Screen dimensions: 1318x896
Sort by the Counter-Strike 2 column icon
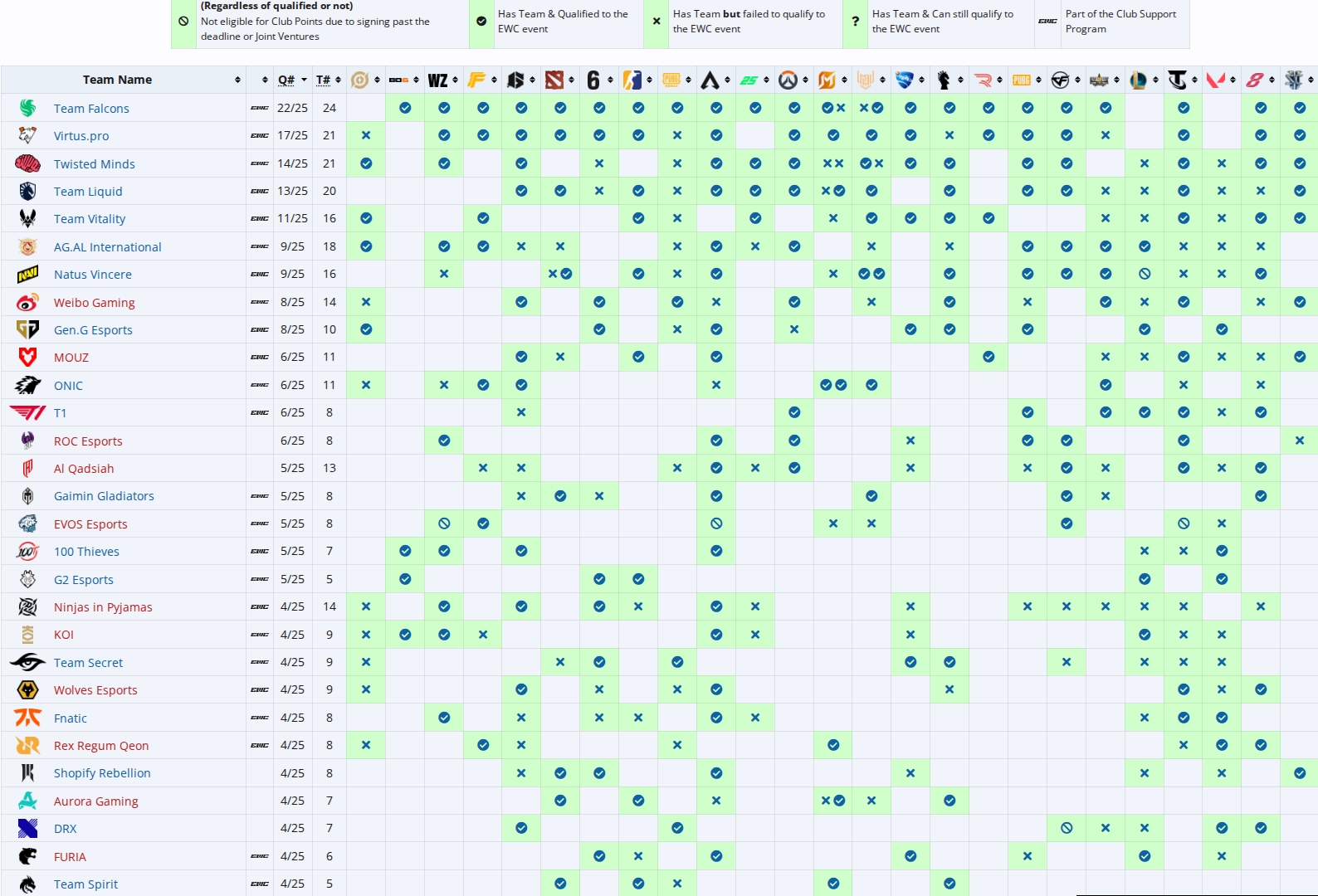(632, 80)
